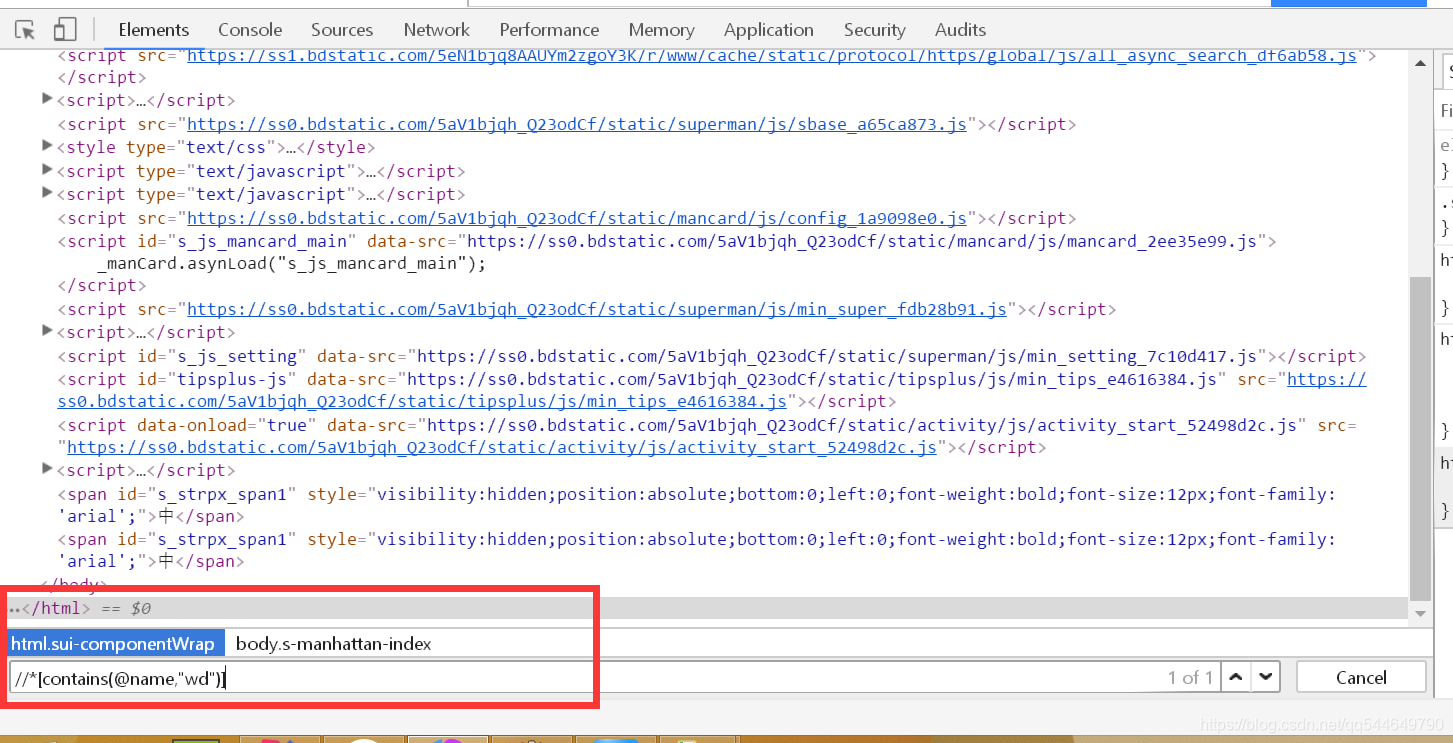The height and width of the screenshot is (743, 1453).
Task: Open the Memory tab
Action: coord(662,30)
